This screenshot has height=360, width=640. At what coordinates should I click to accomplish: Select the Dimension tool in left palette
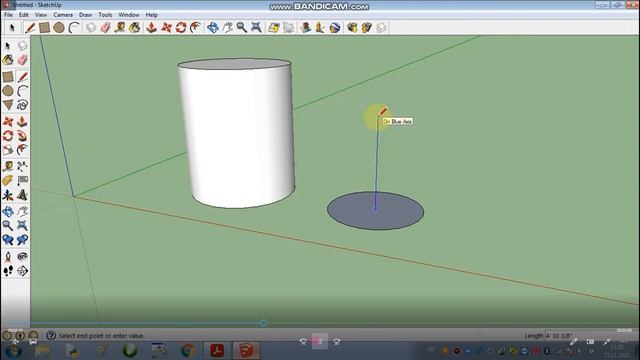tap(22, 166)
